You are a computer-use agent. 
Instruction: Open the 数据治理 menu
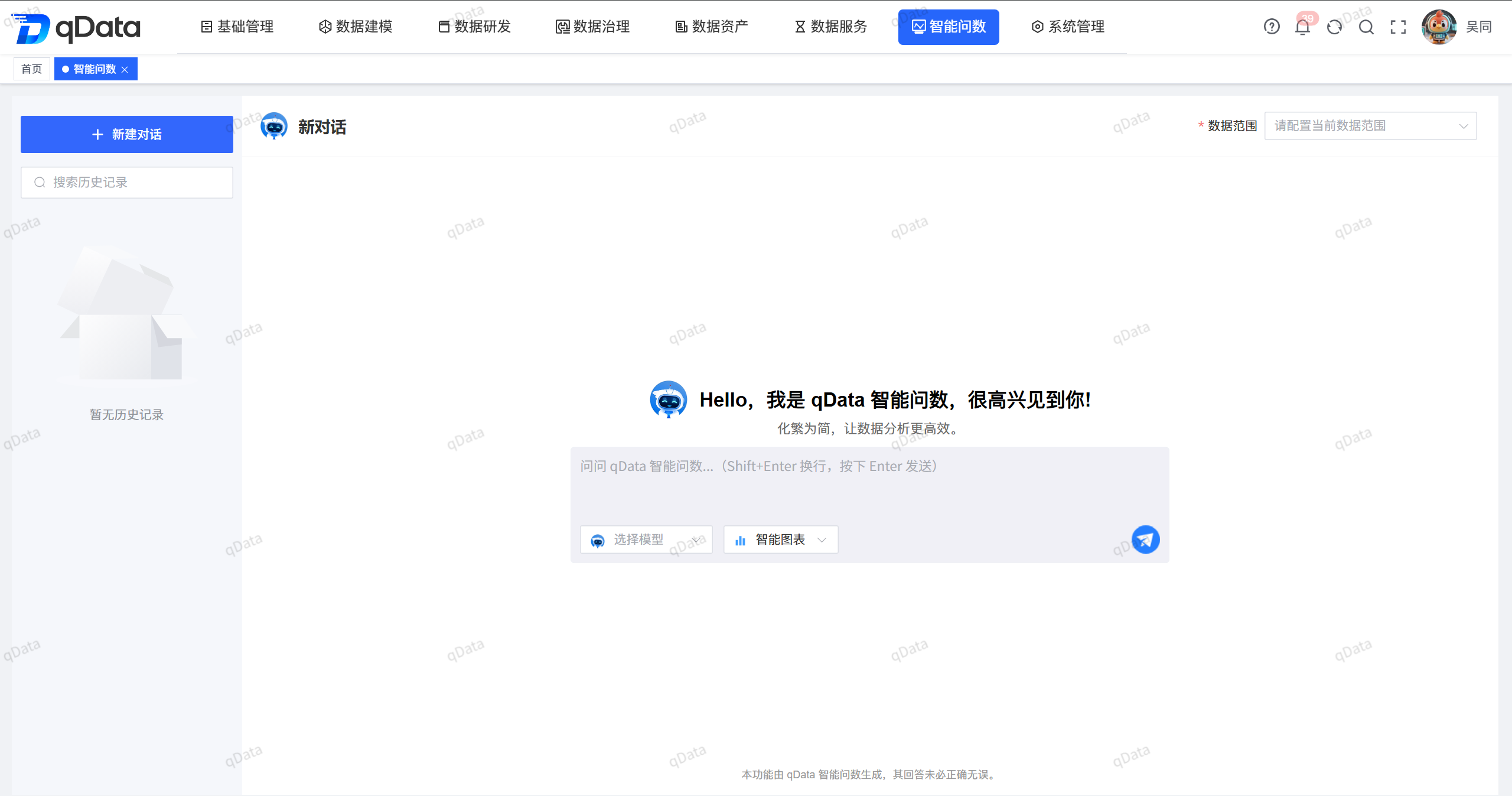[593, 27]
